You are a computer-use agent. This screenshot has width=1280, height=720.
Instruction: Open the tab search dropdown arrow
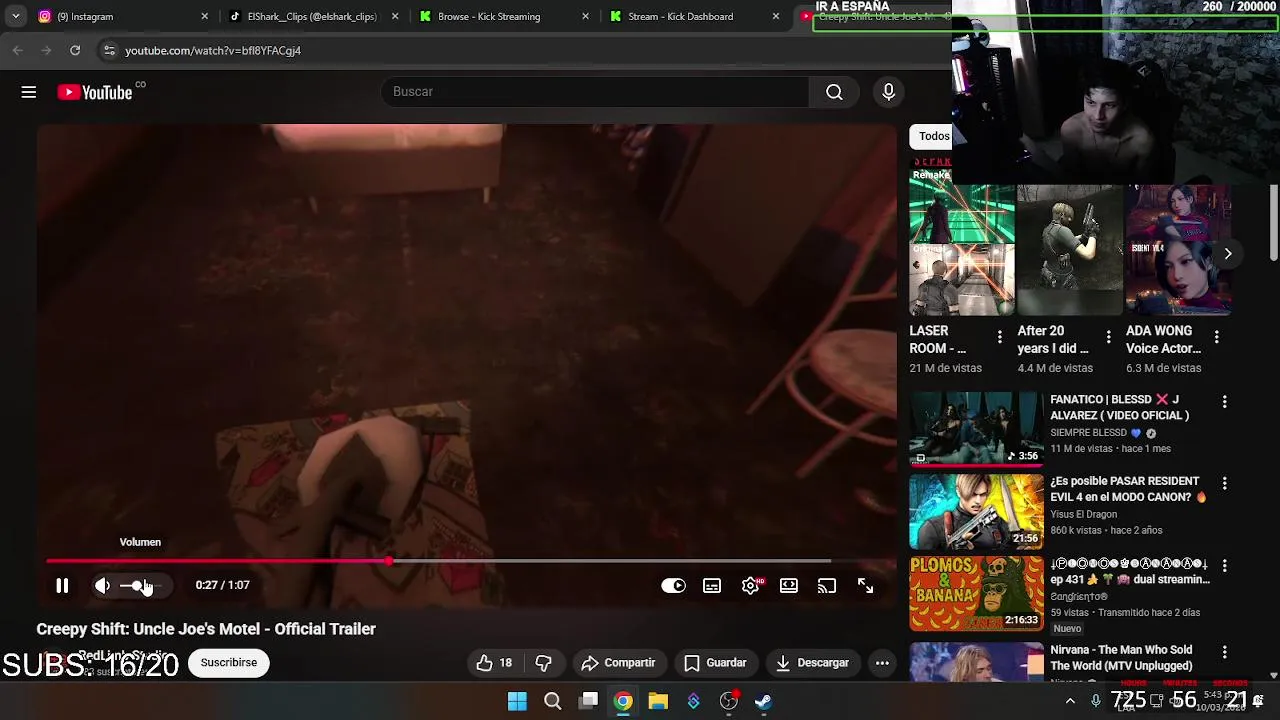[x=15, y=16]
